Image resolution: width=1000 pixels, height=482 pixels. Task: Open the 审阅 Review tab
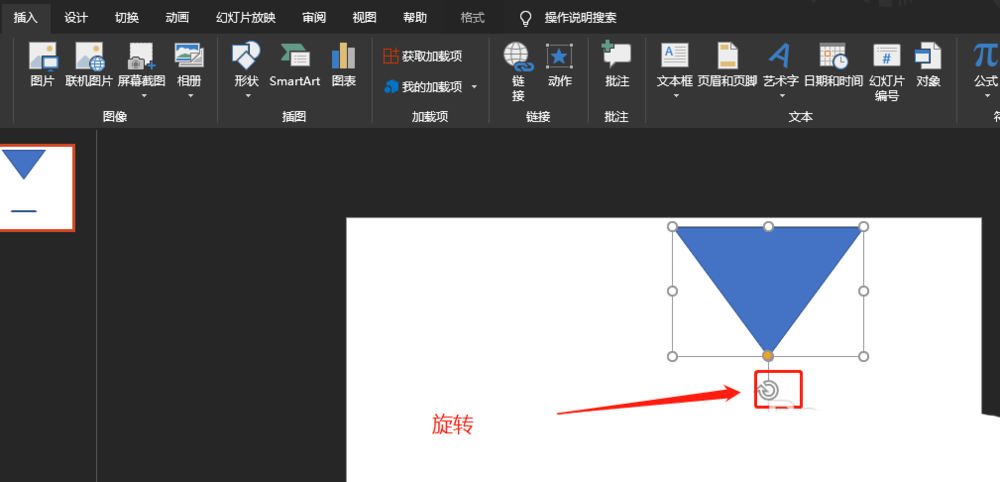coord(314,18)
